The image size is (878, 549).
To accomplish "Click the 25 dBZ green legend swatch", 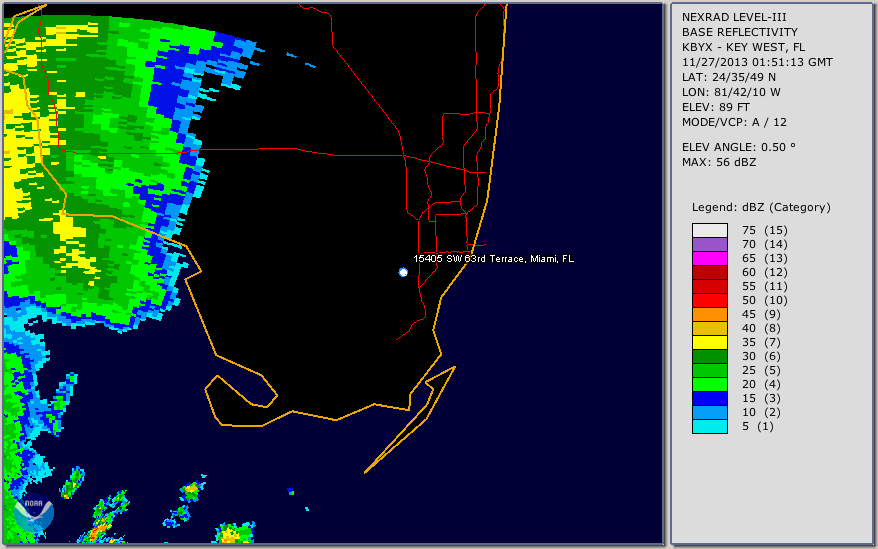I will pyautogui.click(x=709, y=370).
